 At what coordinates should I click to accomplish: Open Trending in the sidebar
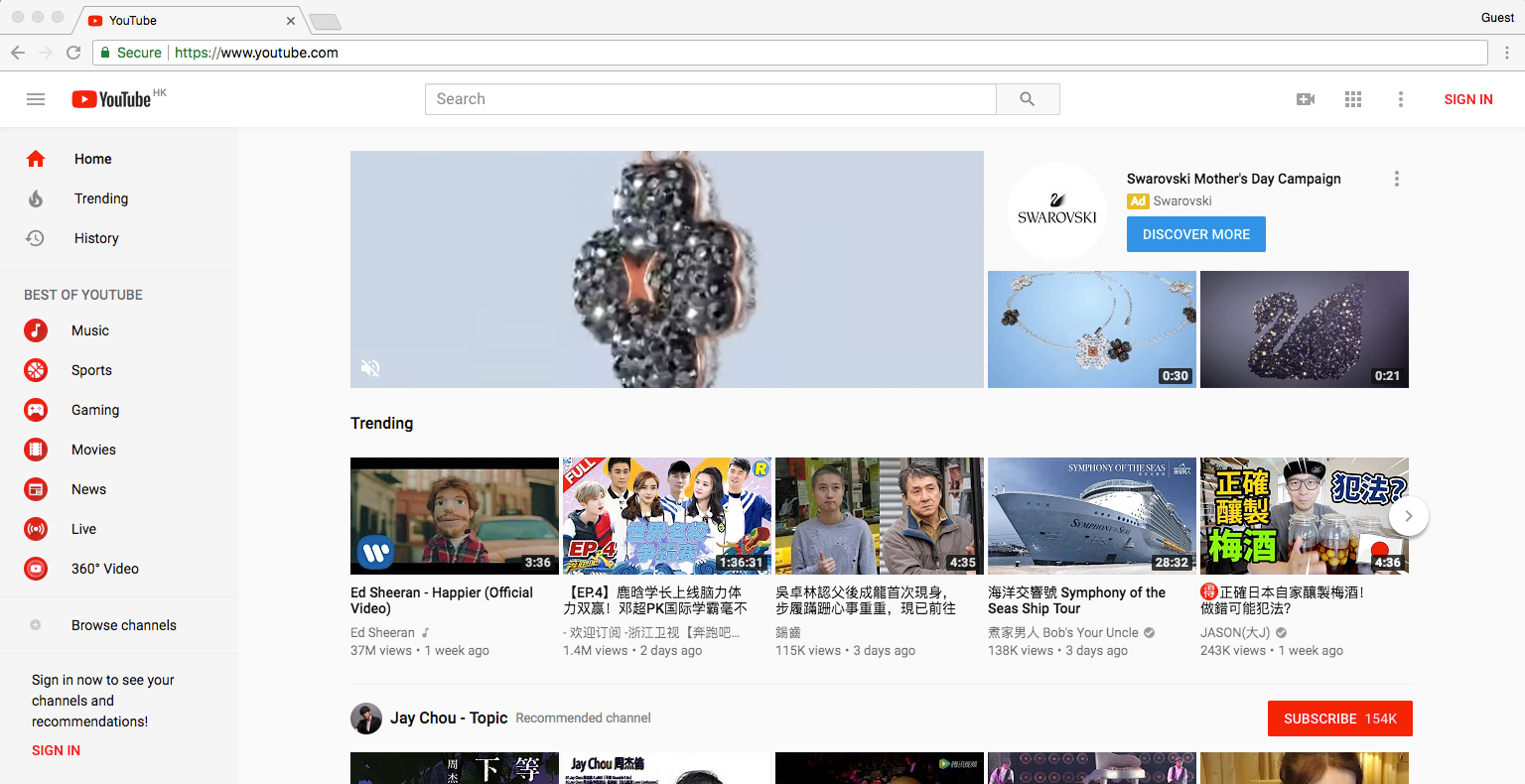point(119,198)
